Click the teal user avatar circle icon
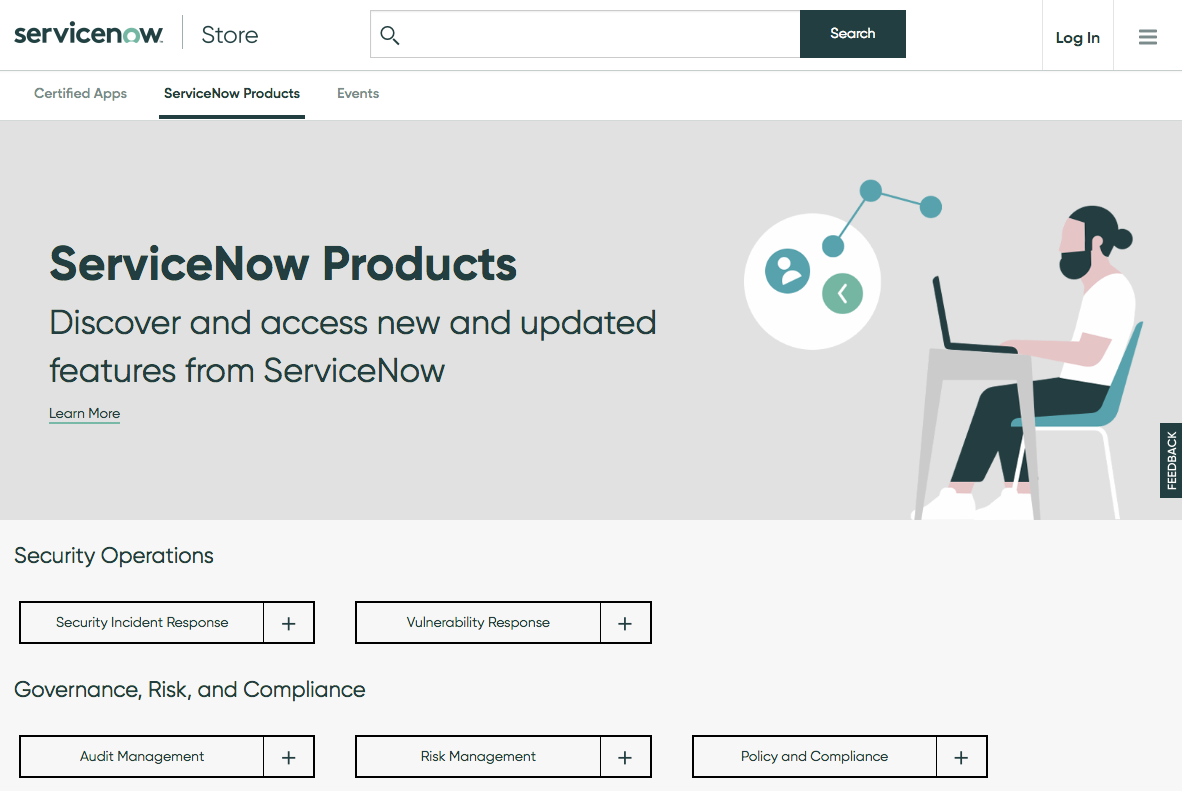The height and width of the screenshot is (791, 1182). (788, 271)
